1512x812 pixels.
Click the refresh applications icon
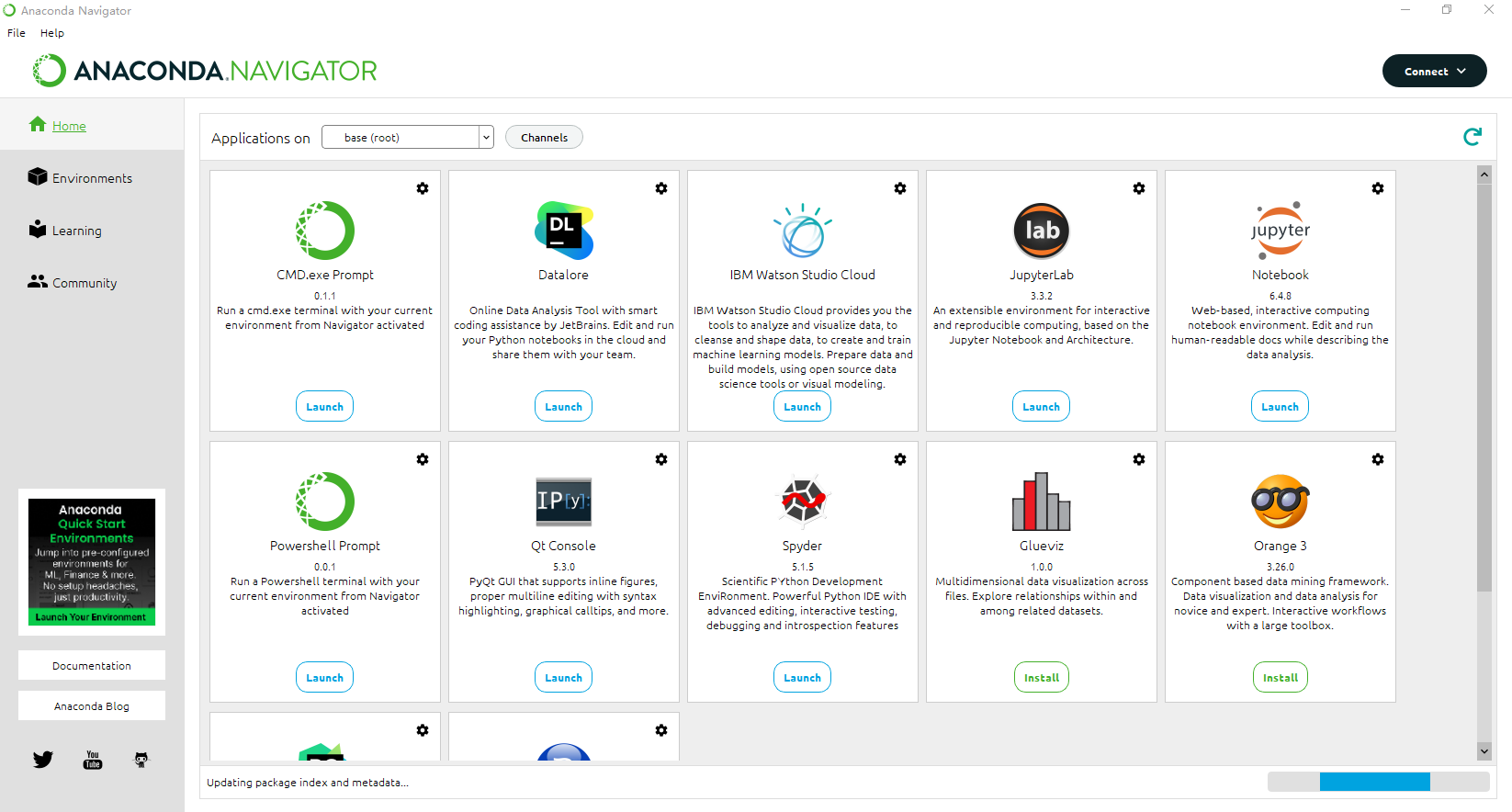coord(1472,137)
